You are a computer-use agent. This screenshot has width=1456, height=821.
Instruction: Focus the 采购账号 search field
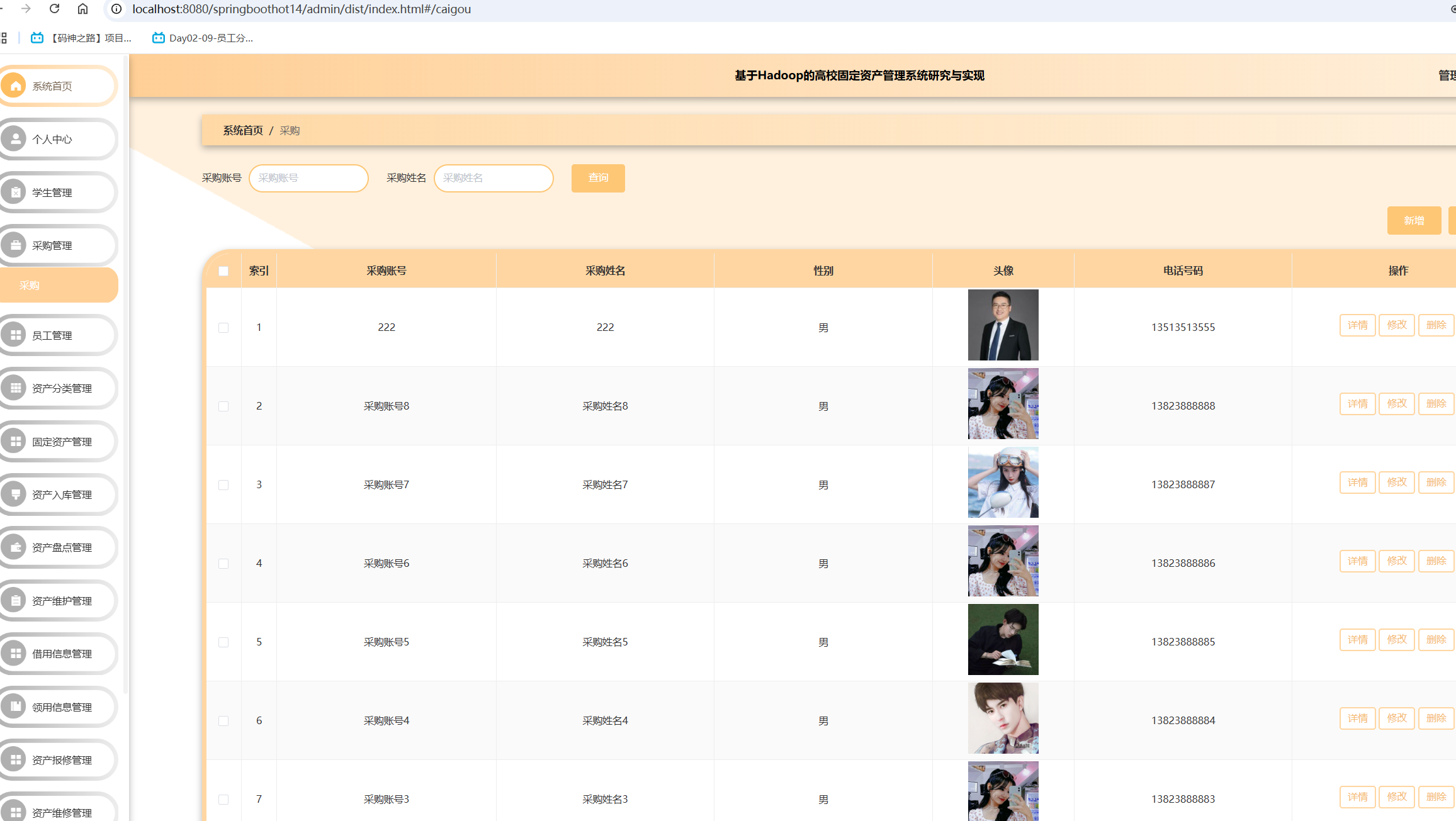[308, 178]
